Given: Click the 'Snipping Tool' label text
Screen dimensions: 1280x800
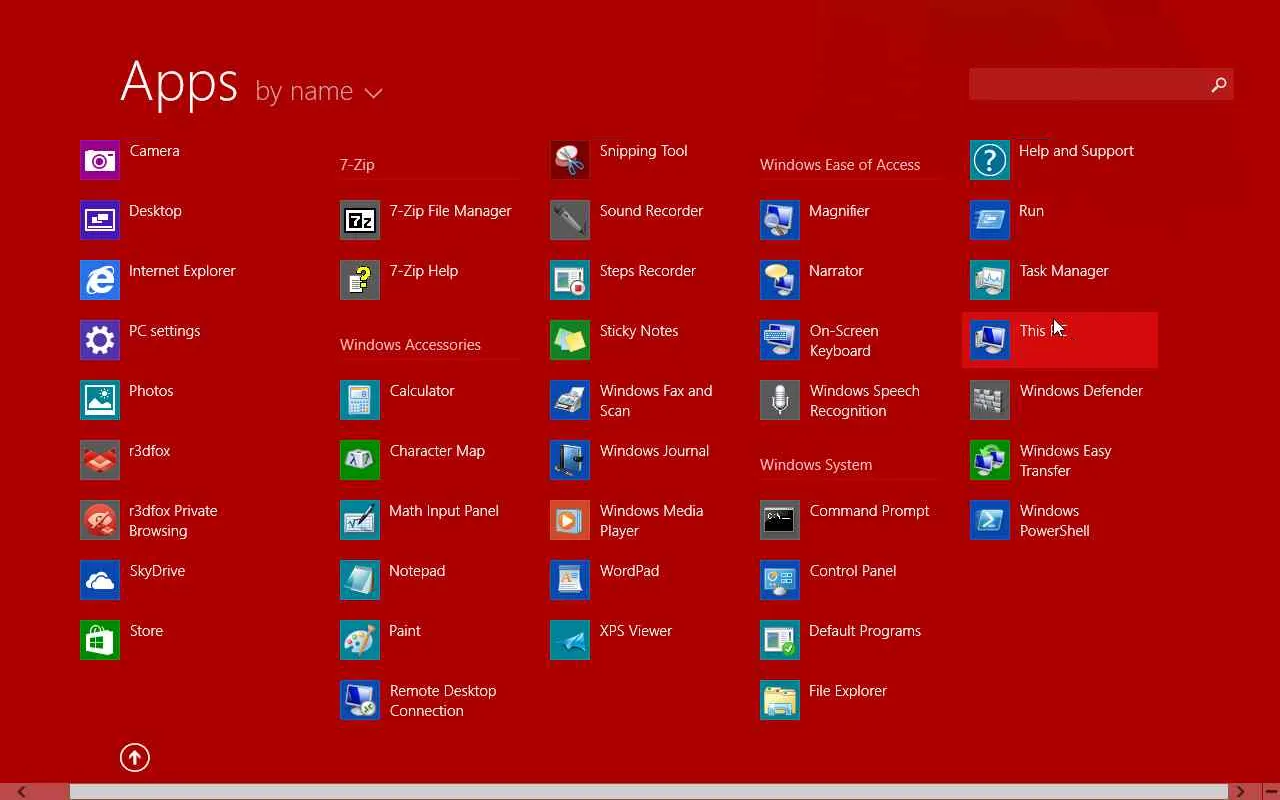Looking at the screenshot, I should pos(643,151).
